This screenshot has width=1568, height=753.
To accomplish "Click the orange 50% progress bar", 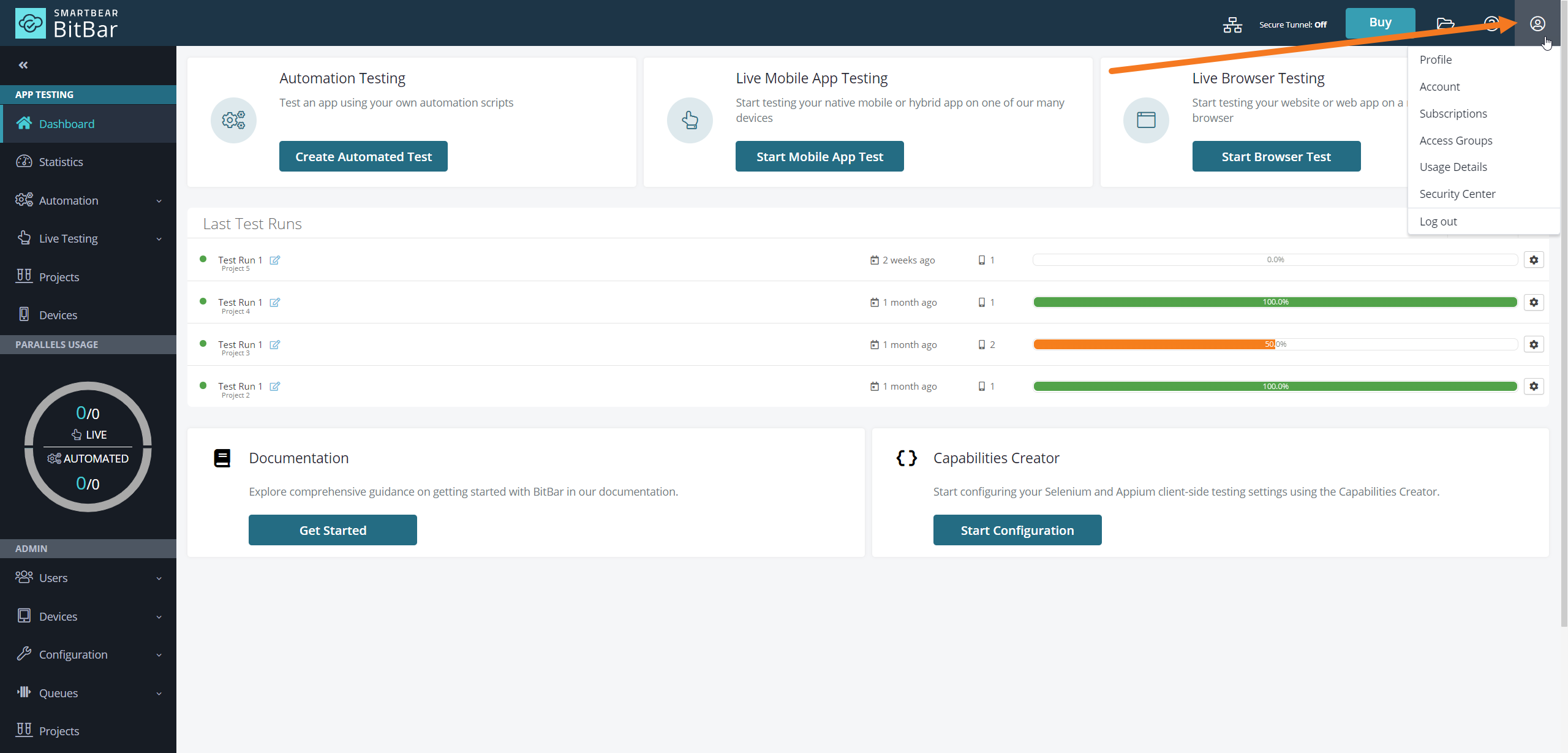I will coord(1154,344).
